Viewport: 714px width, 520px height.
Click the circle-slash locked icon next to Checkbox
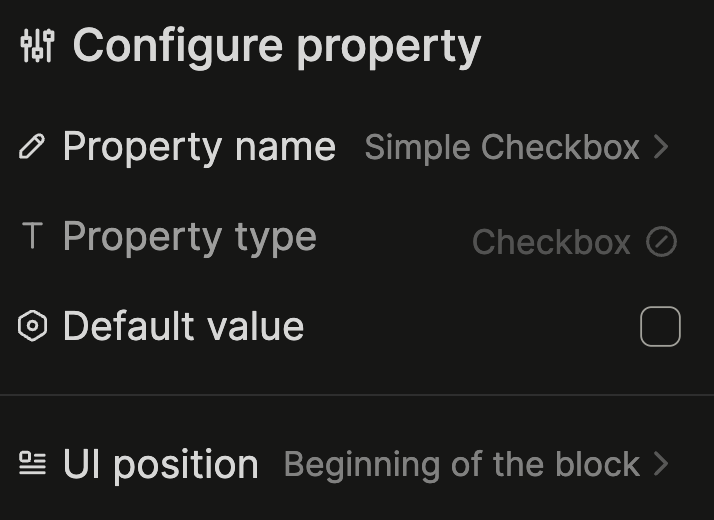(x=661, y=241)
